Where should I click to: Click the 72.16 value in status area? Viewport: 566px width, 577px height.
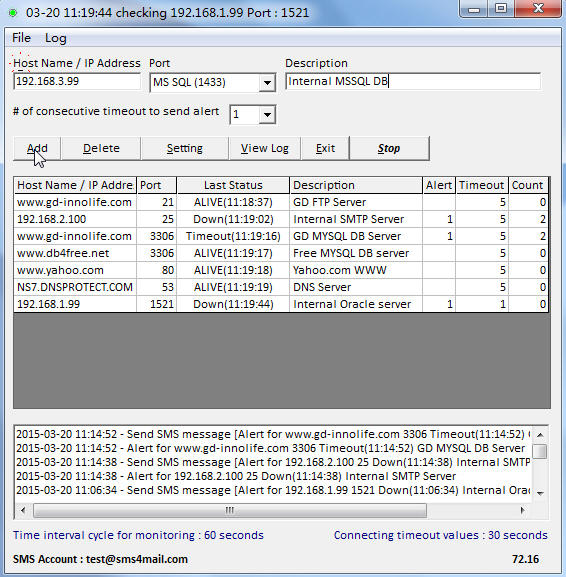pyautogui.click(x=525, y=559)
